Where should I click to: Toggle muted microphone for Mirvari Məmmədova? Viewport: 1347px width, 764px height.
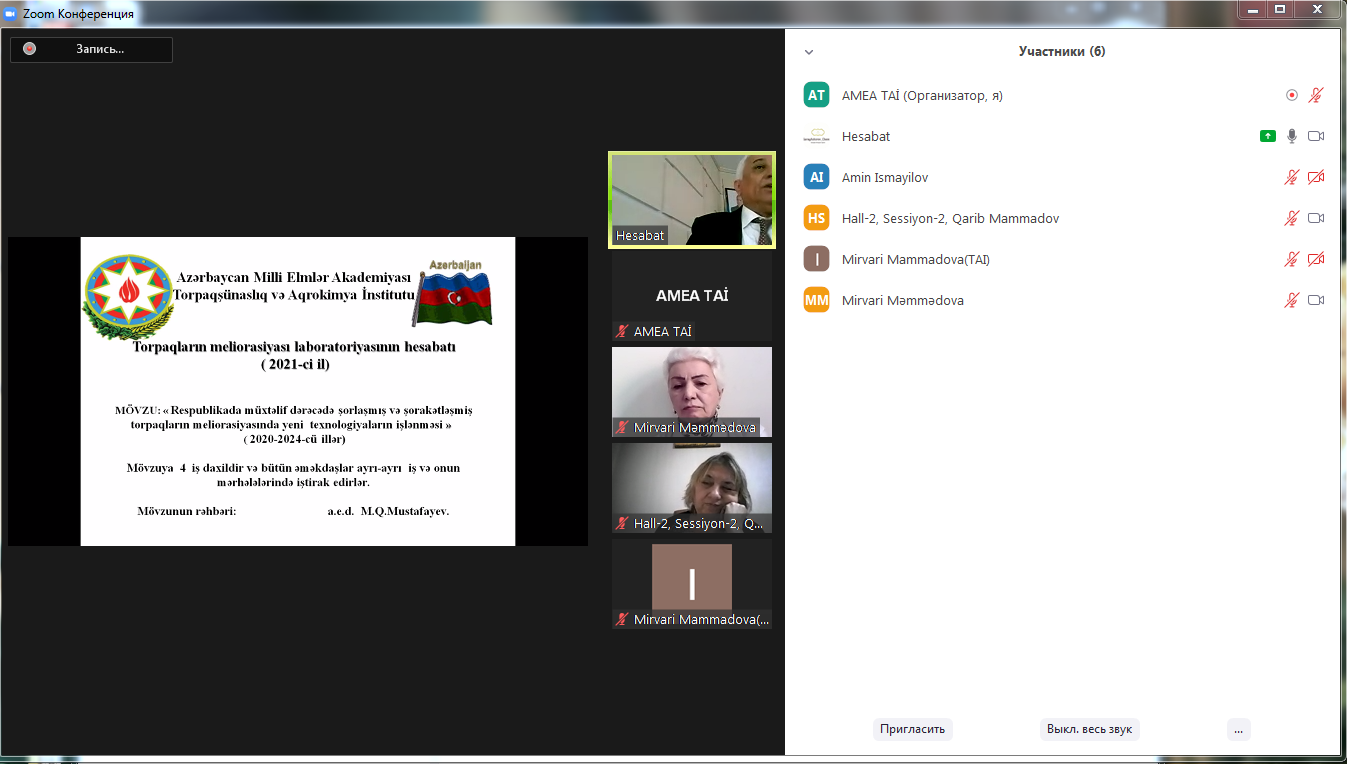(1292, 300)
